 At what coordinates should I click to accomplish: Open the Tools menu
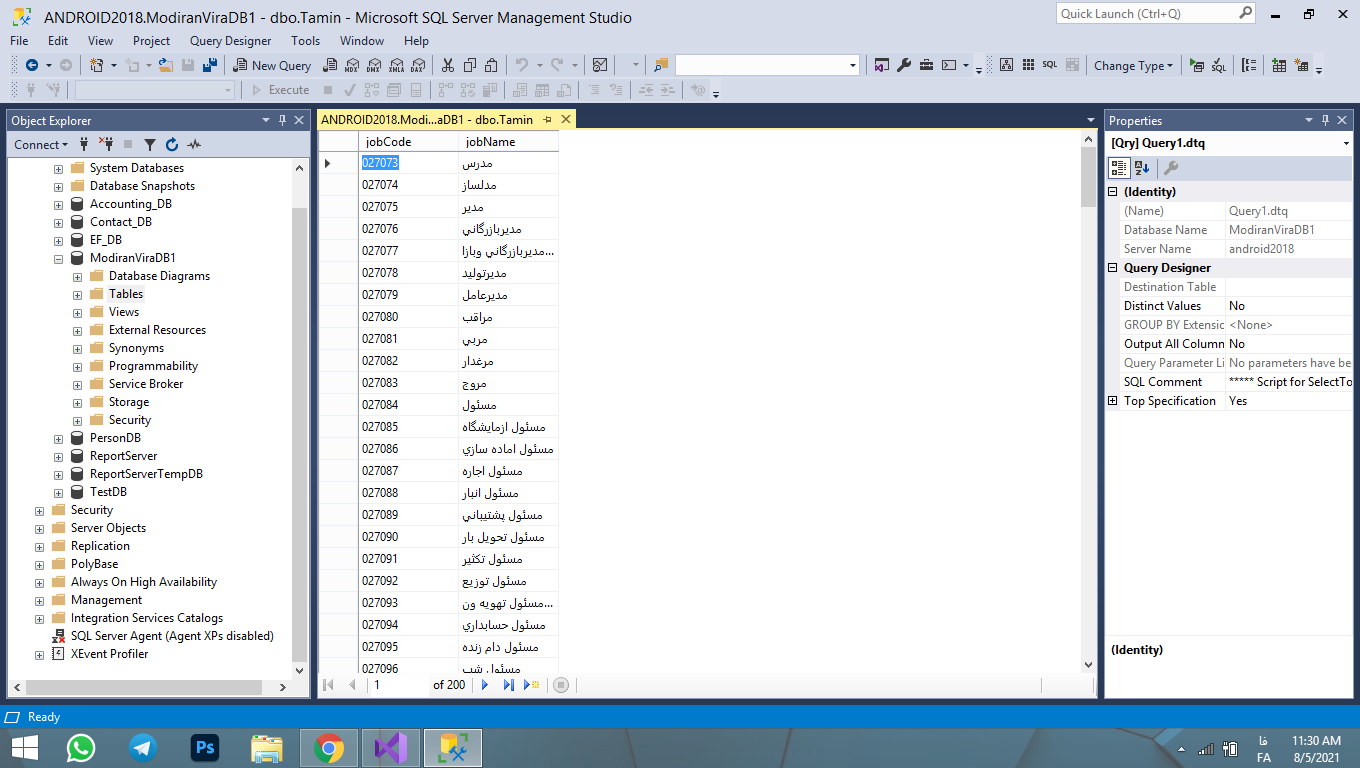pyautogui.click(x=305, y=41)
